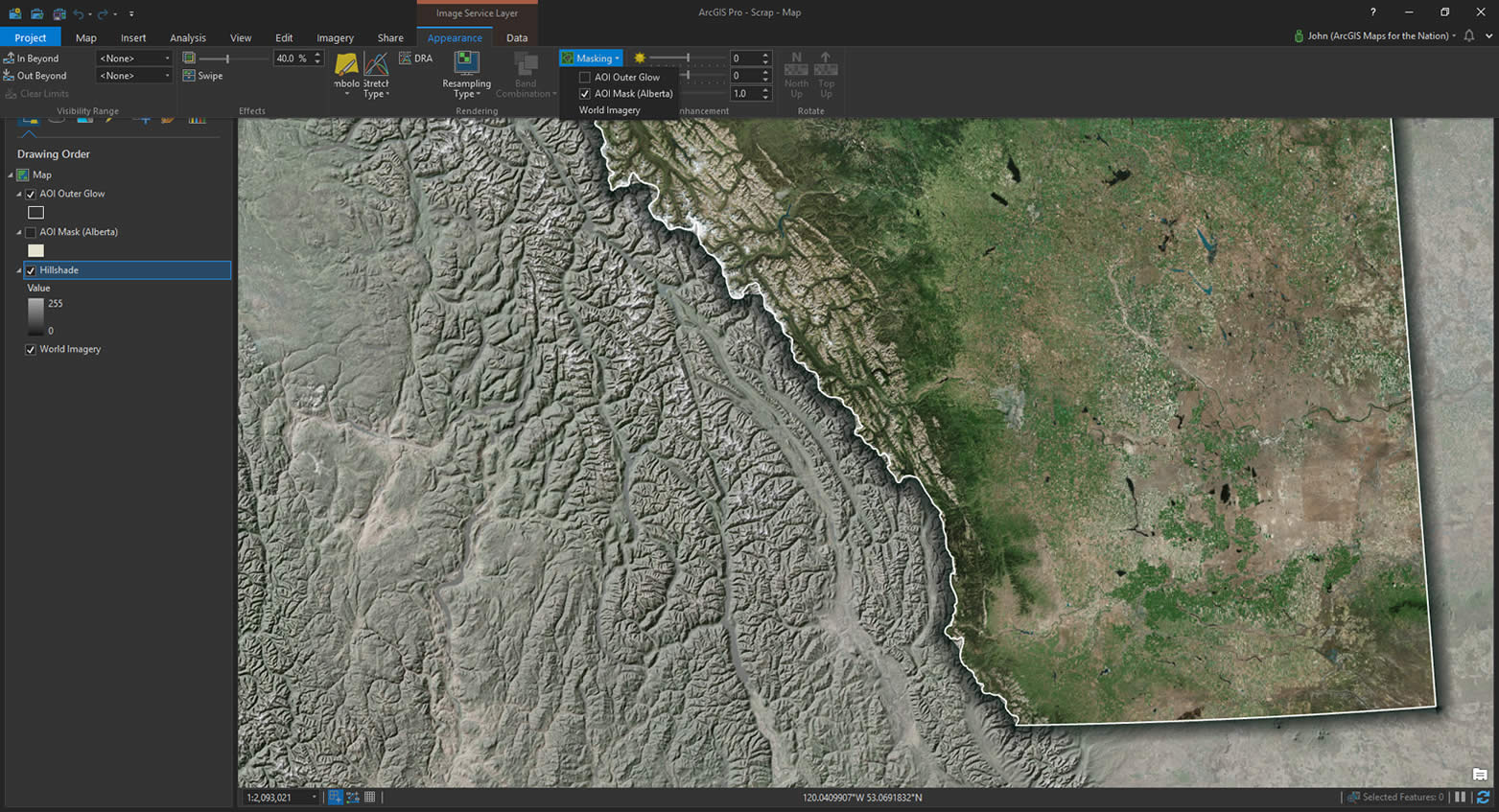Uncheck the AOI Outer Glow layer in Contents
The image size is (1499, 812).
coord(31,195)
